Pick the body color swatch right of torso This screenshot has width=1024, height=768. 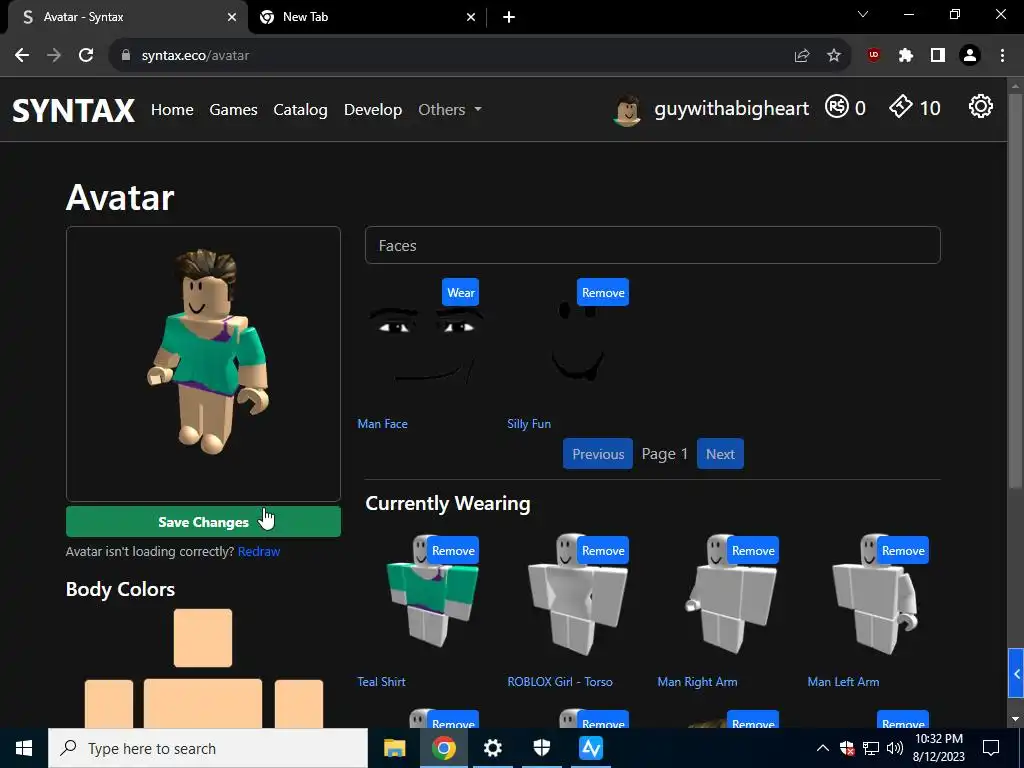pyautogui.click(x=299, y=704)
